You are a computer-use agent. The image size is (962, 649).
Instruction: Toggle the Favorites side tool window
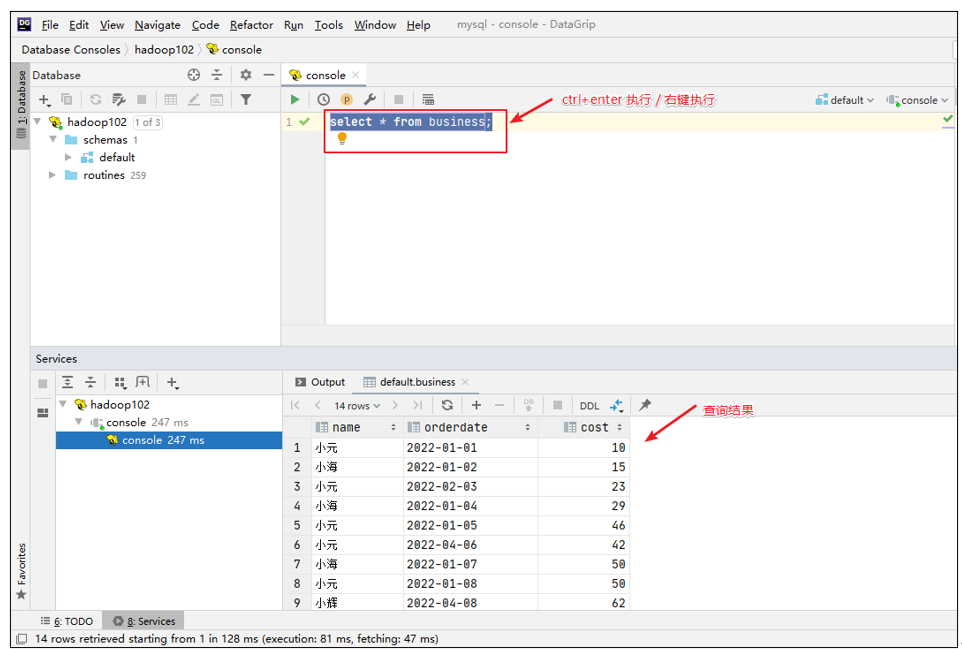tap(20, 570)
